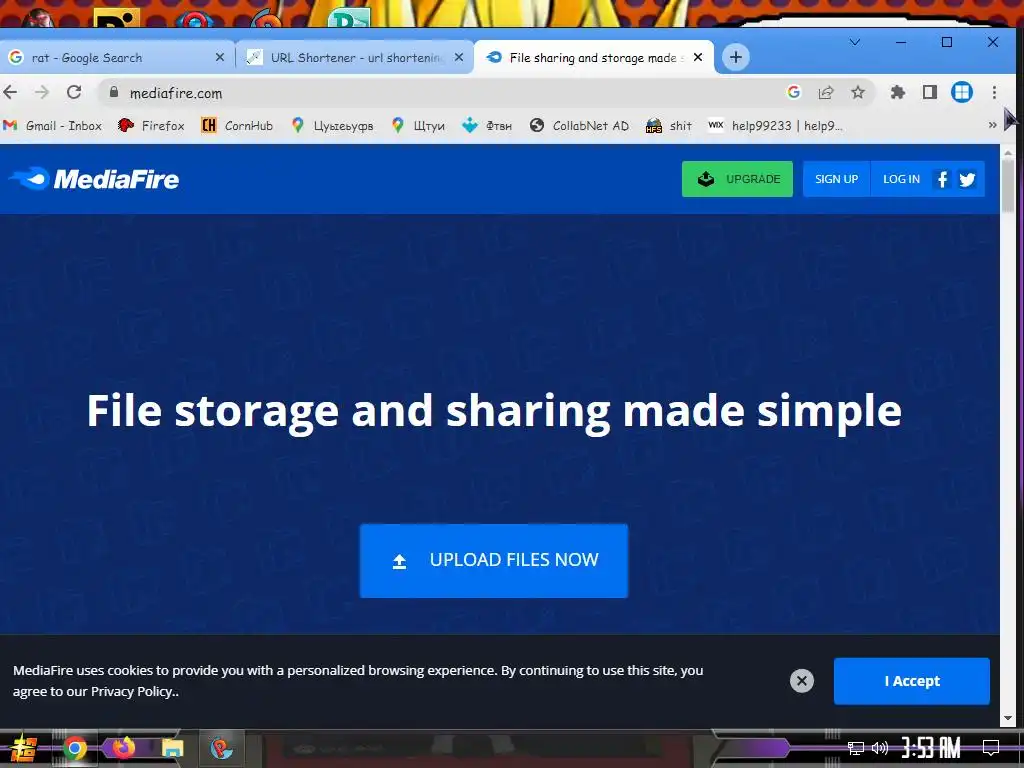Open the CollabNet AD bookmark
The height and width of the screenshot is (768, 1024).
pyautogui.click(x=579, y=125)
